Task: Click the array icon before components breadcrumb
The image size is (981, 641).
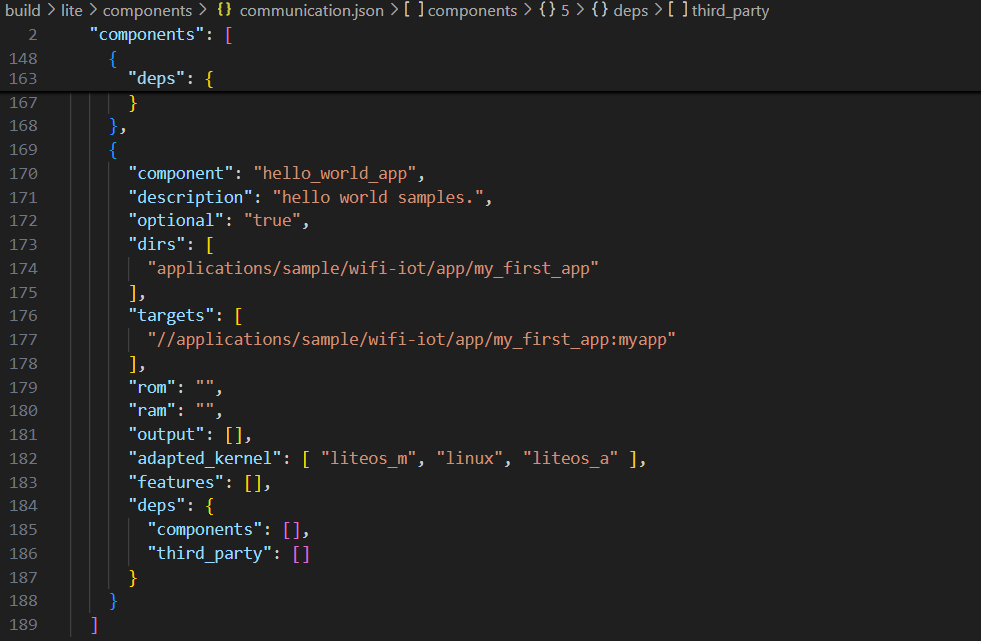Action: 413,11
